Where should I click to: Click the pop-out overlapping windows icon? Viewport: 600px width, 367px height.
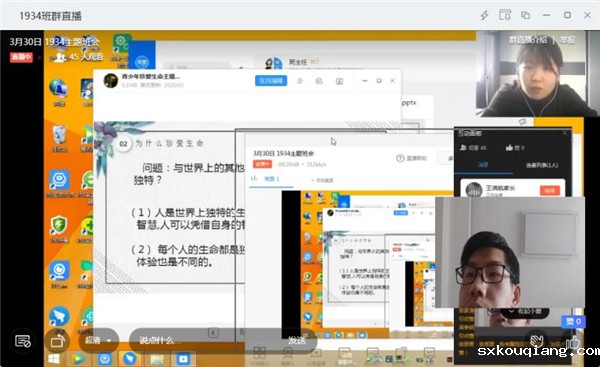(525, 15)
